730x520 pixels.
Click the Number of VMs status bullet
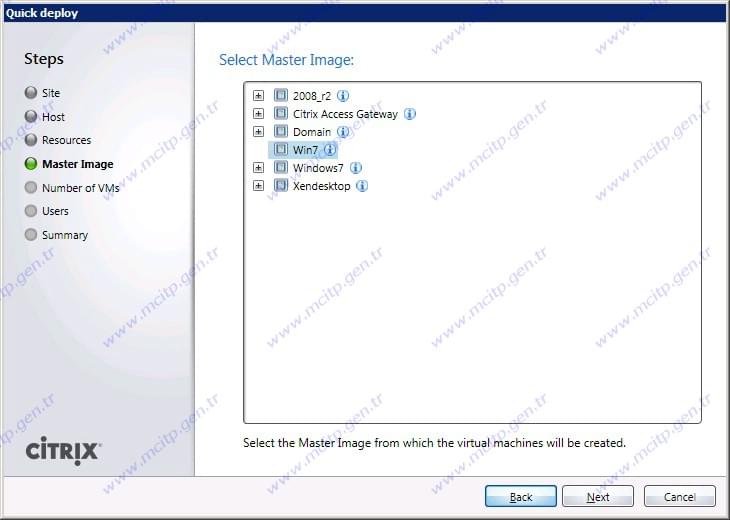[31, 187]
